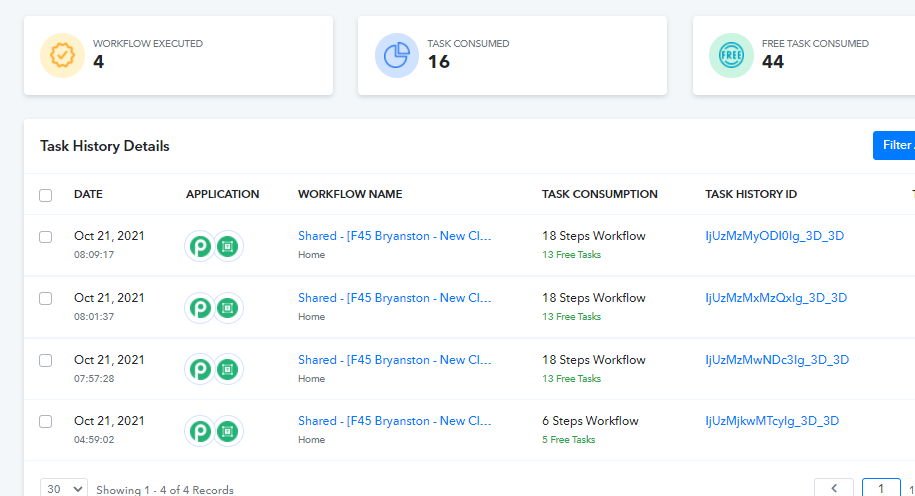Viewport: 915px width, 496px height.
Task: Click the Workflow Executed count 4
Action: click(98, 61)
